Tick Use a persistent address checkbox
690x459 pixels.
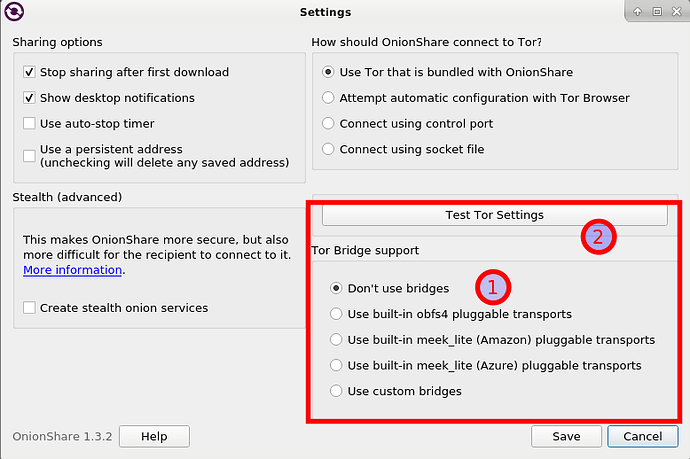pos(30,156)
